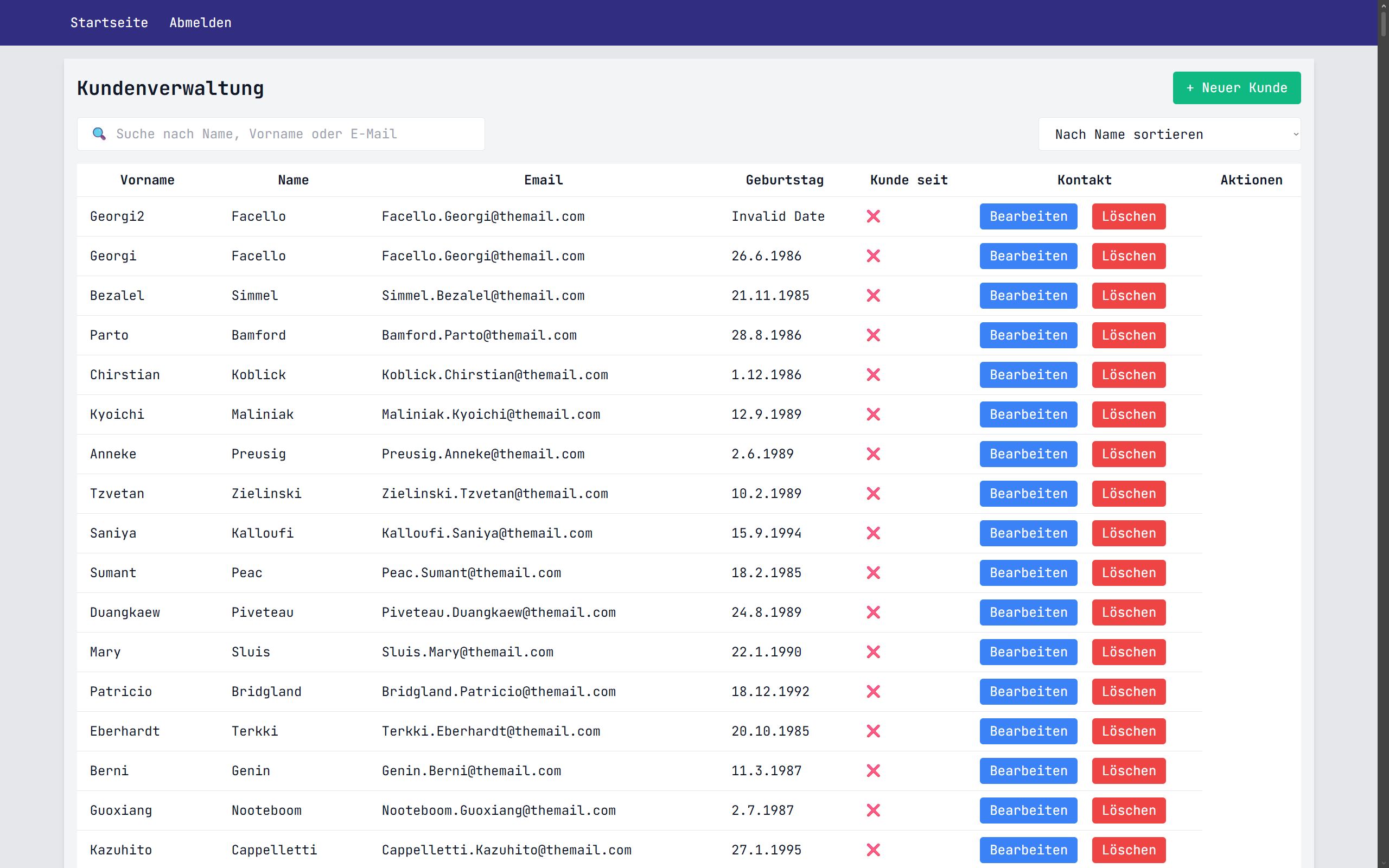The width and height of the screenshot is (1389, 868).
Task: Click red X icon in Saniya row
Action: (873, 533)
